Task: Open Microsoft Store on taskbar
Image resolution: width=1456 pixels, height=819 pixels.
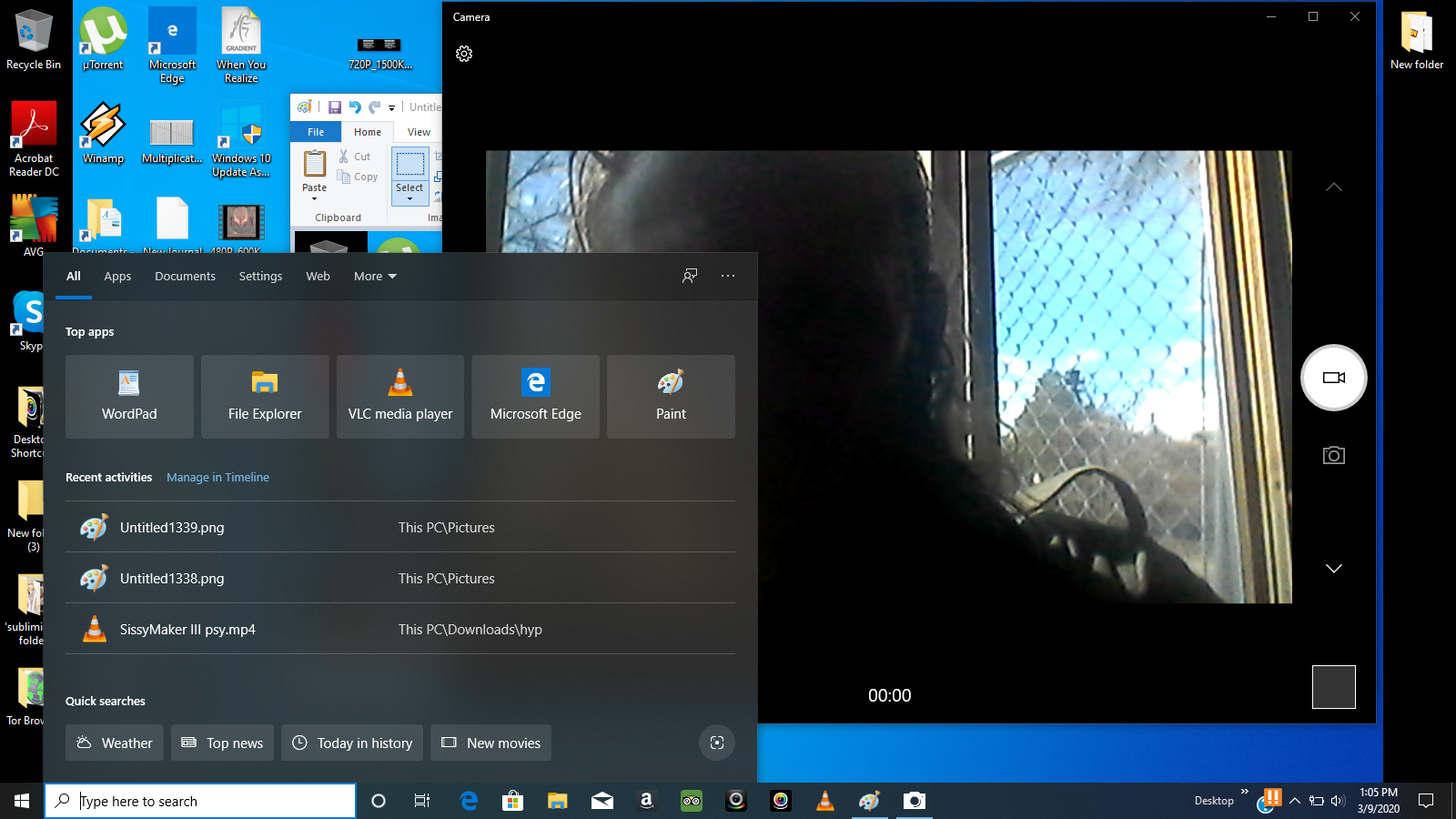Action: 513,801
